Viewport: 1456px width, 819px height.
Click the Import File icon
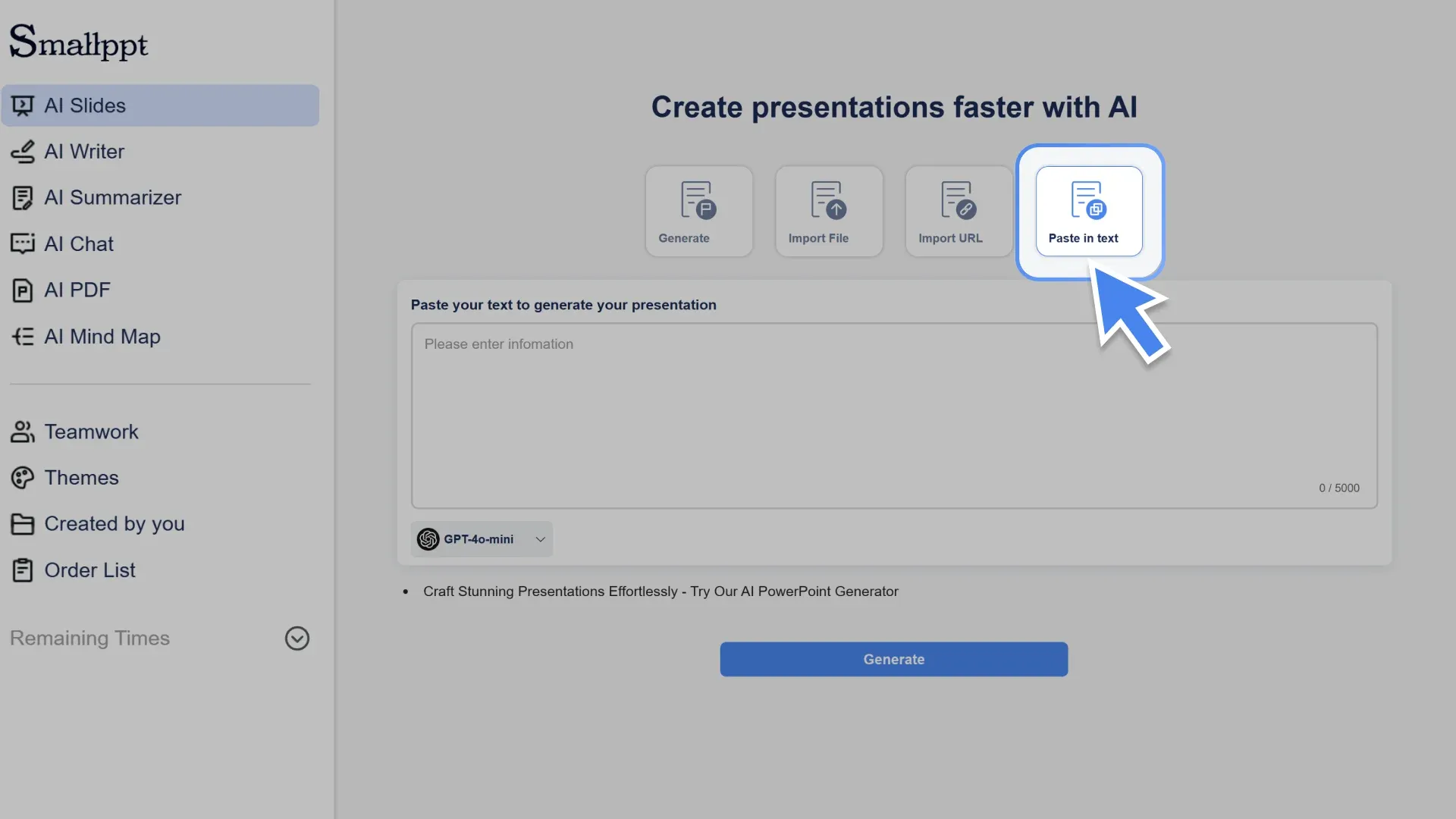click(828, 210)
